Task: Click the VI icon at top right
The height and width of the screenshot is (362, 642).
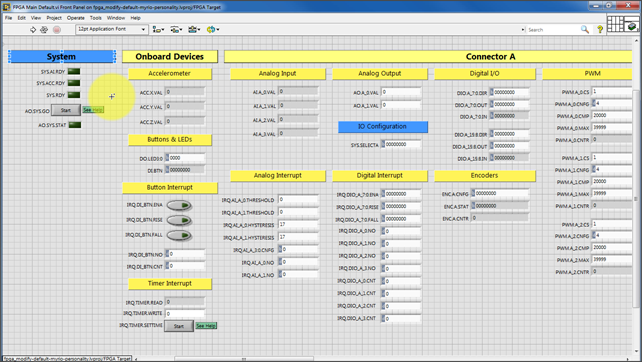Action: 632,24
